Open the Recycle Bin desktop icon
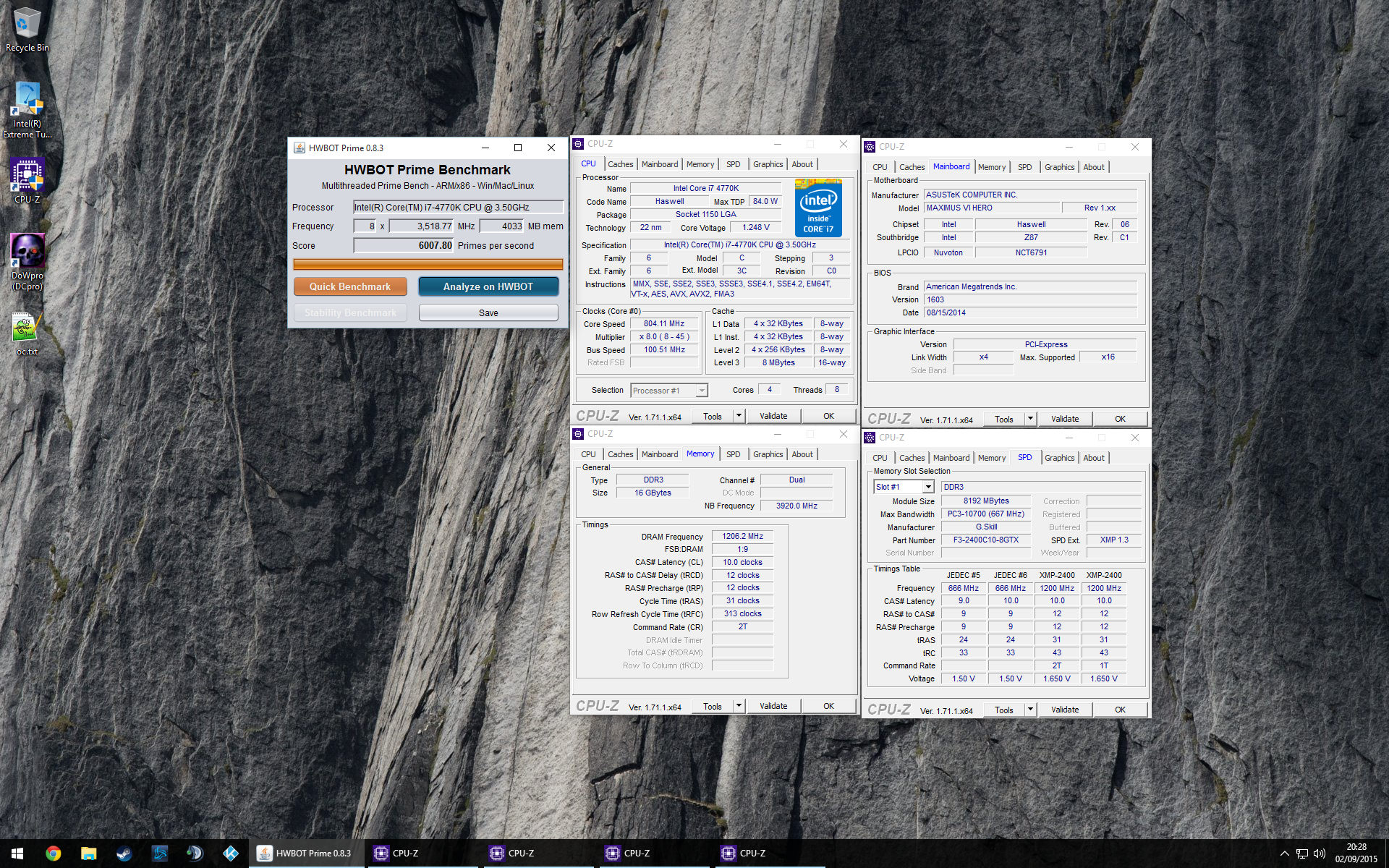This screenshot has height=868, width=1389. [x=27, y=30]
